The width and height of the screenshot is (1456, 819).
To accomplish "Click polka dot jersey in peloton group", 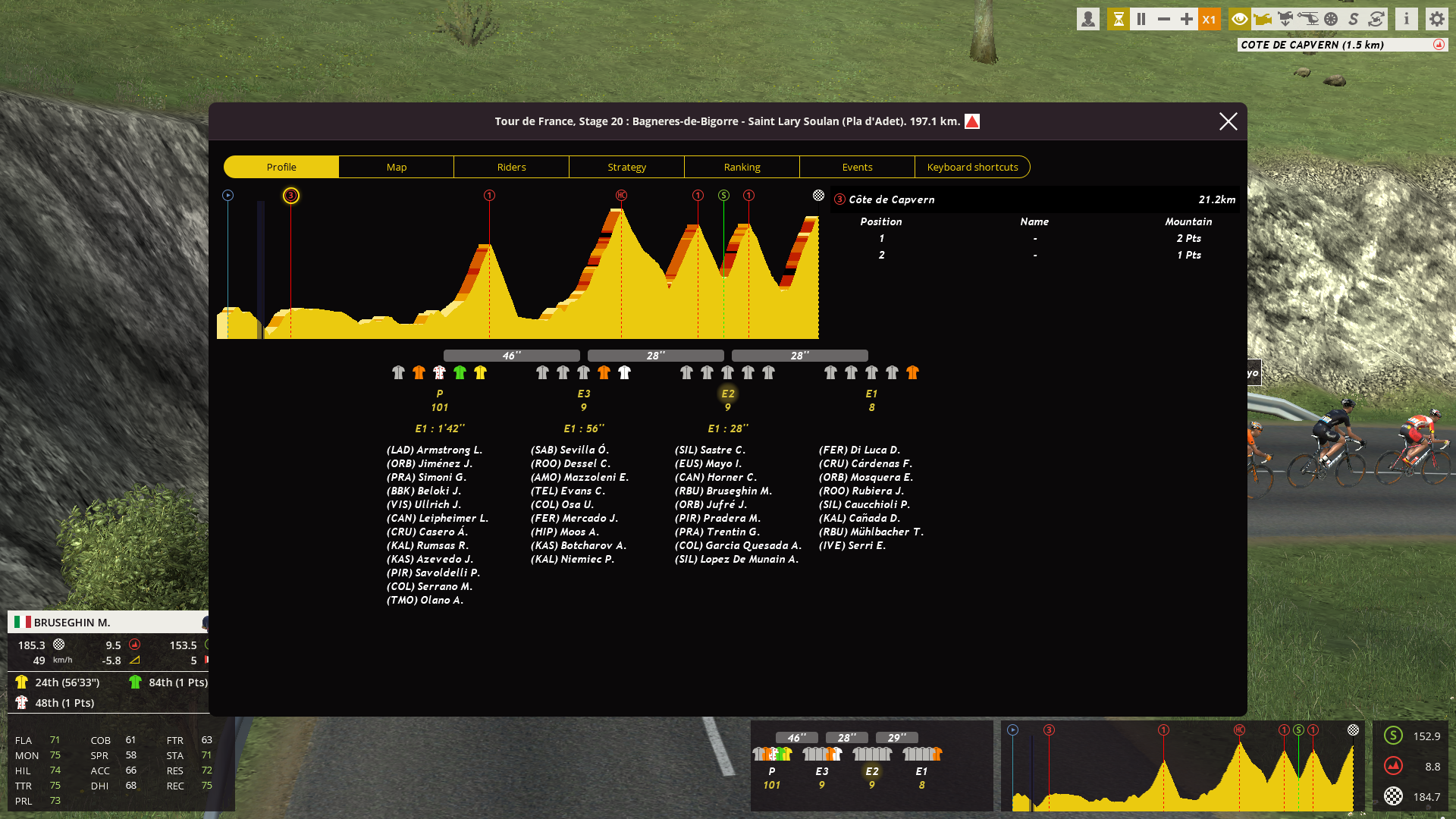I will (x=439, y=372).
